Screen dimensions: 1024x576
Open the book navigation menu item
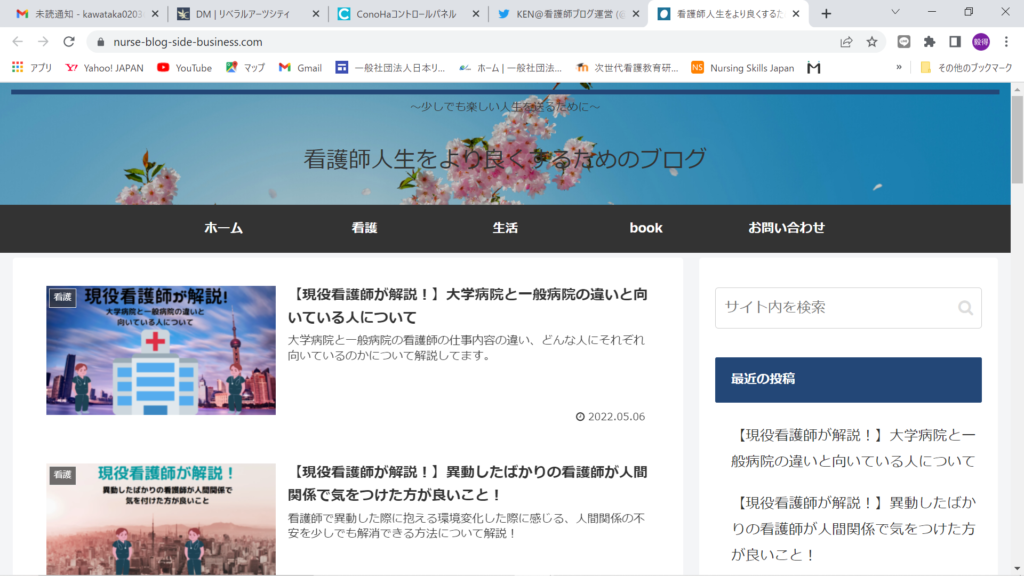(646, 228)
